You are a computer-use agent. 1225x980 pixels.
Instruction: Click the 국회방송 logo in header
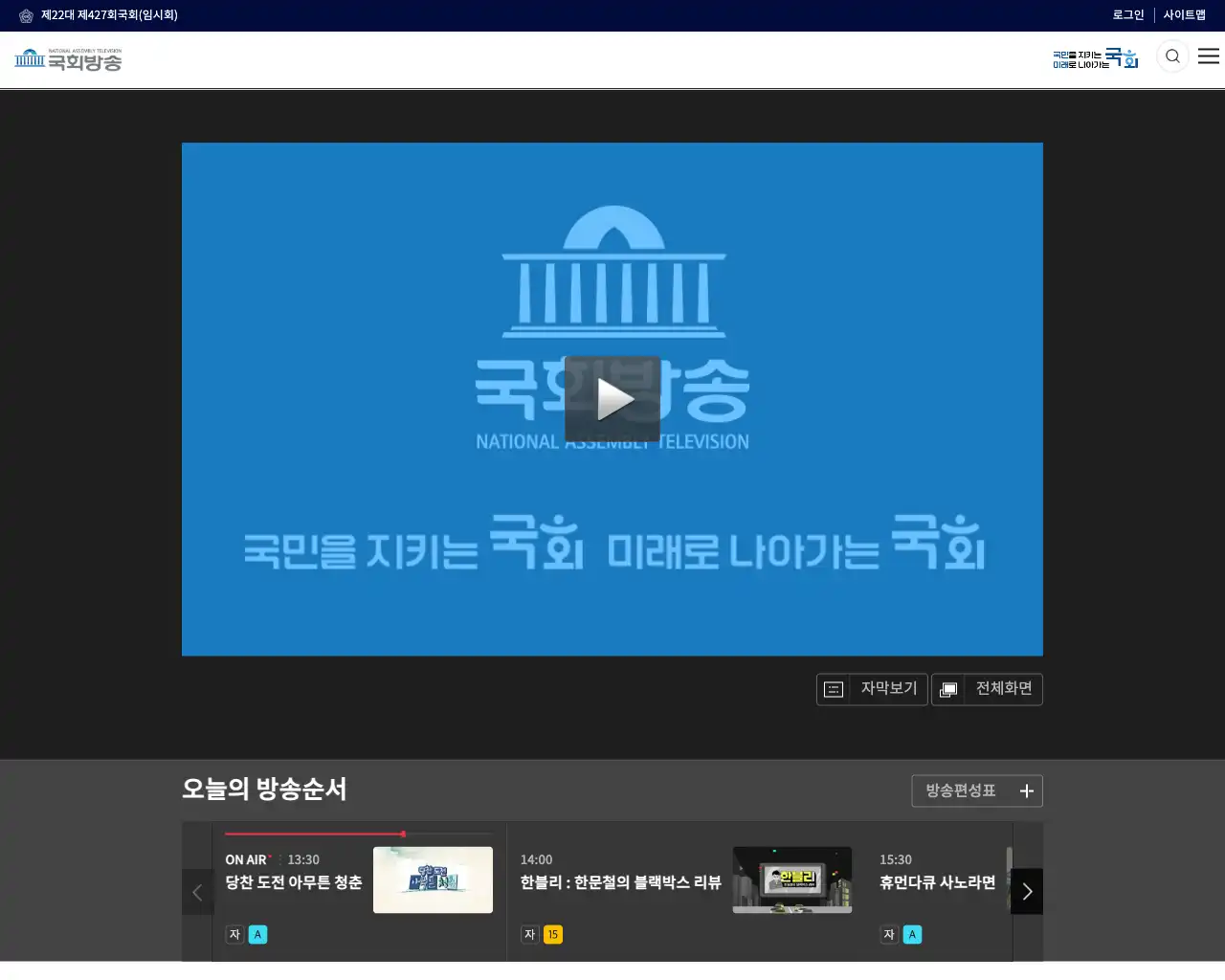tap(68, 60)
